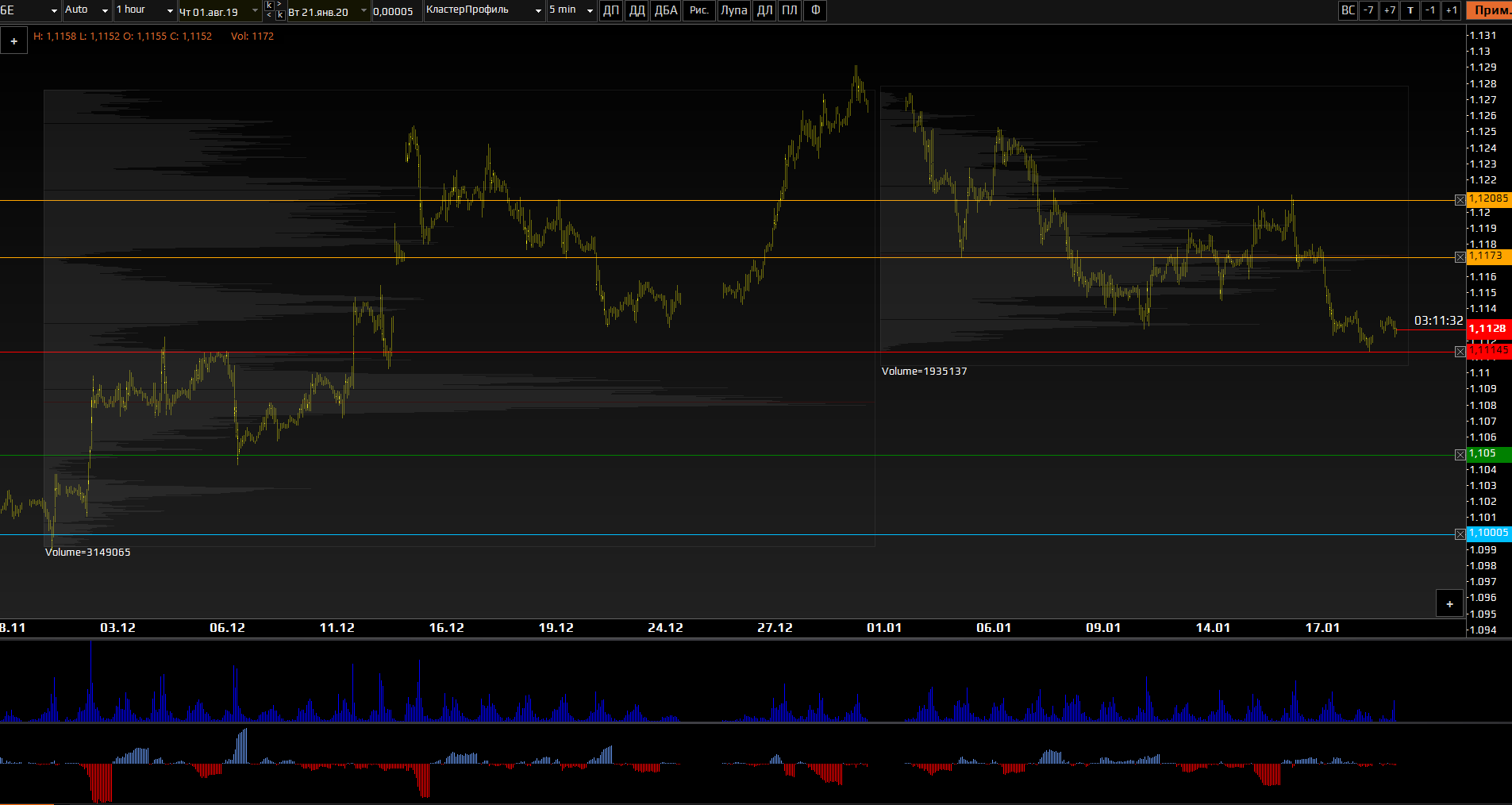
Task: Click the Volume=1935137 profile label
Action: [924, 372]
